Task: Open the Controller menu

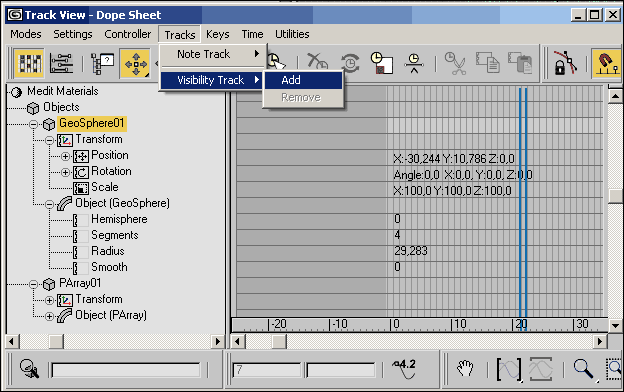Action: click(128, 34)
